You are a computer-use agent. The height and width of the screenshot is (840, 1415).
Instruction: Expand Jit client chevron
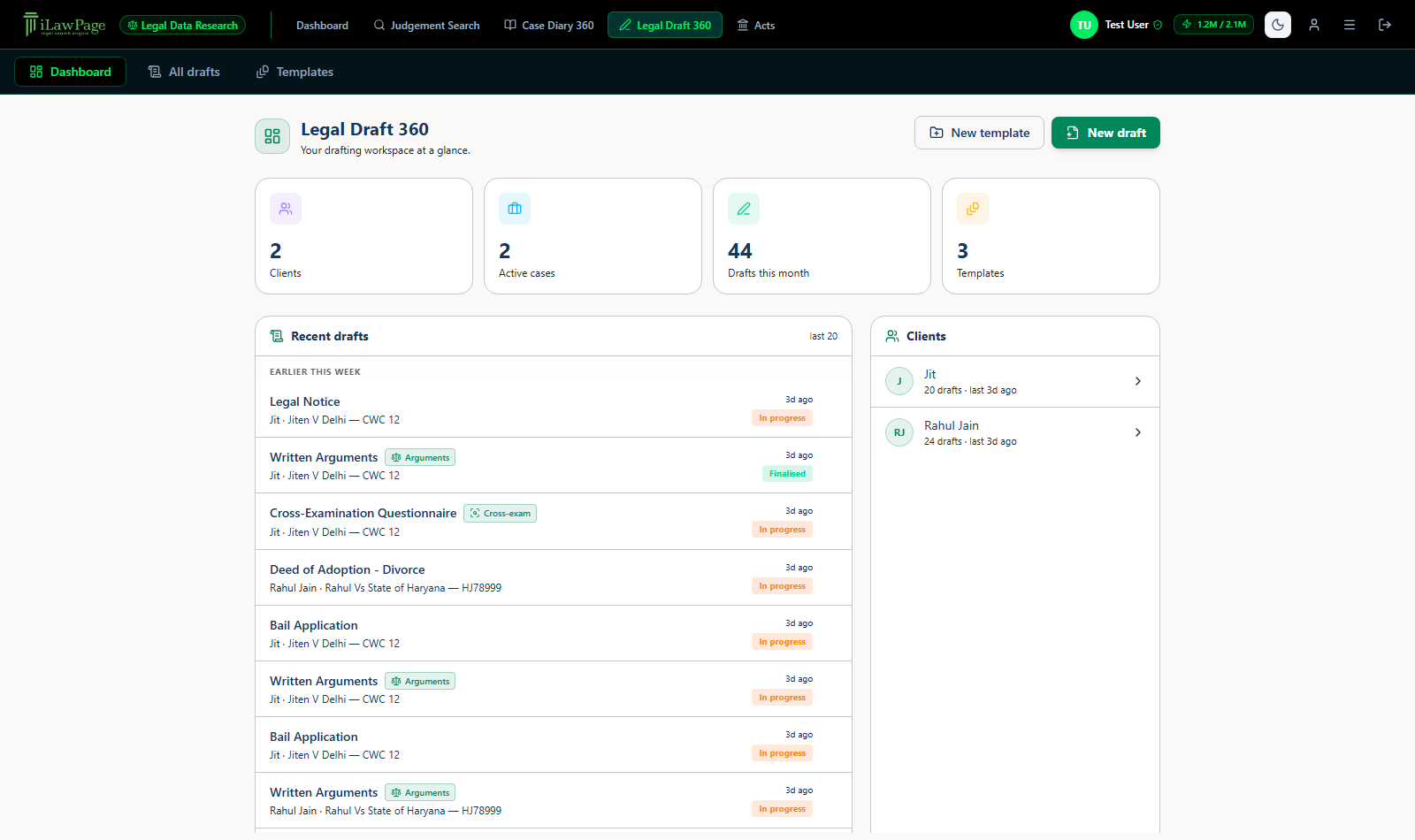(1138, 381)
